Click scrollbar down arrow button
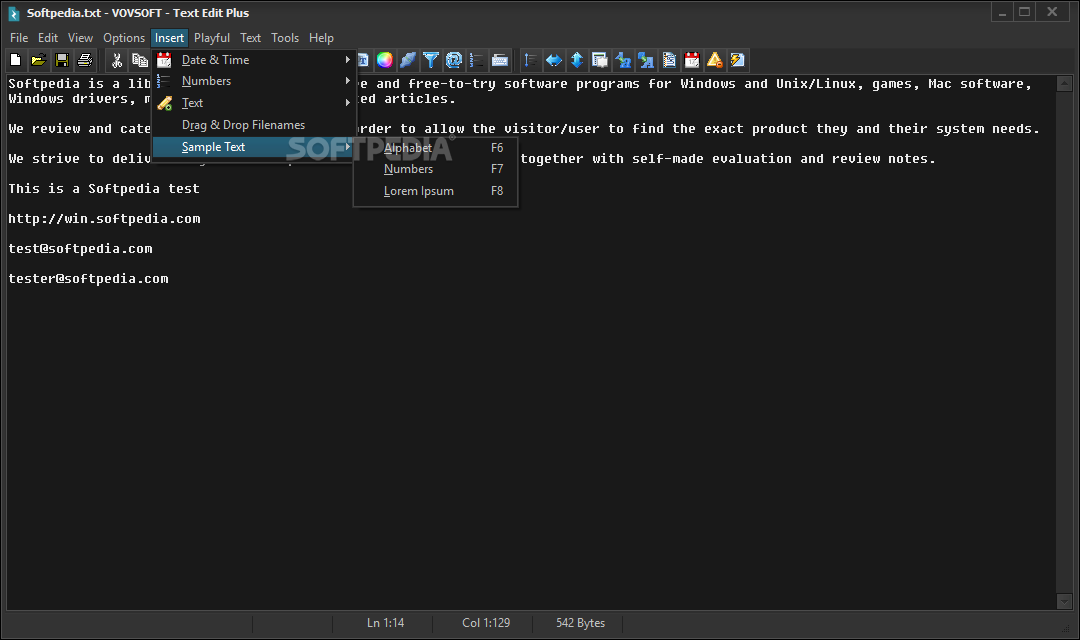Screen dimensions: 1080x640 tap(1064, 601)
